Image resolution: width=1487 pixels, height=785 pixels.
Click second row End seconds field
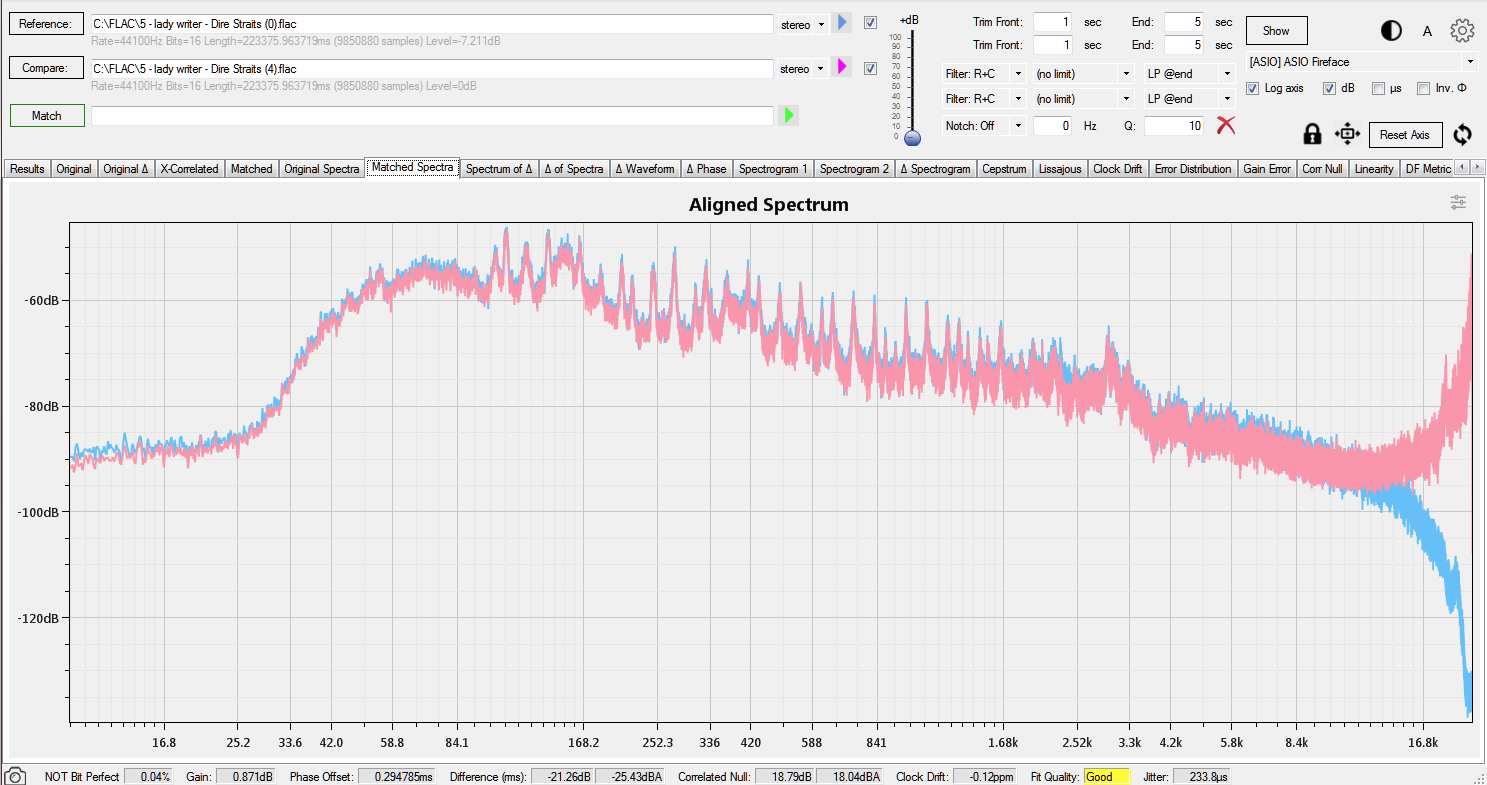[x=1183, y=45]
